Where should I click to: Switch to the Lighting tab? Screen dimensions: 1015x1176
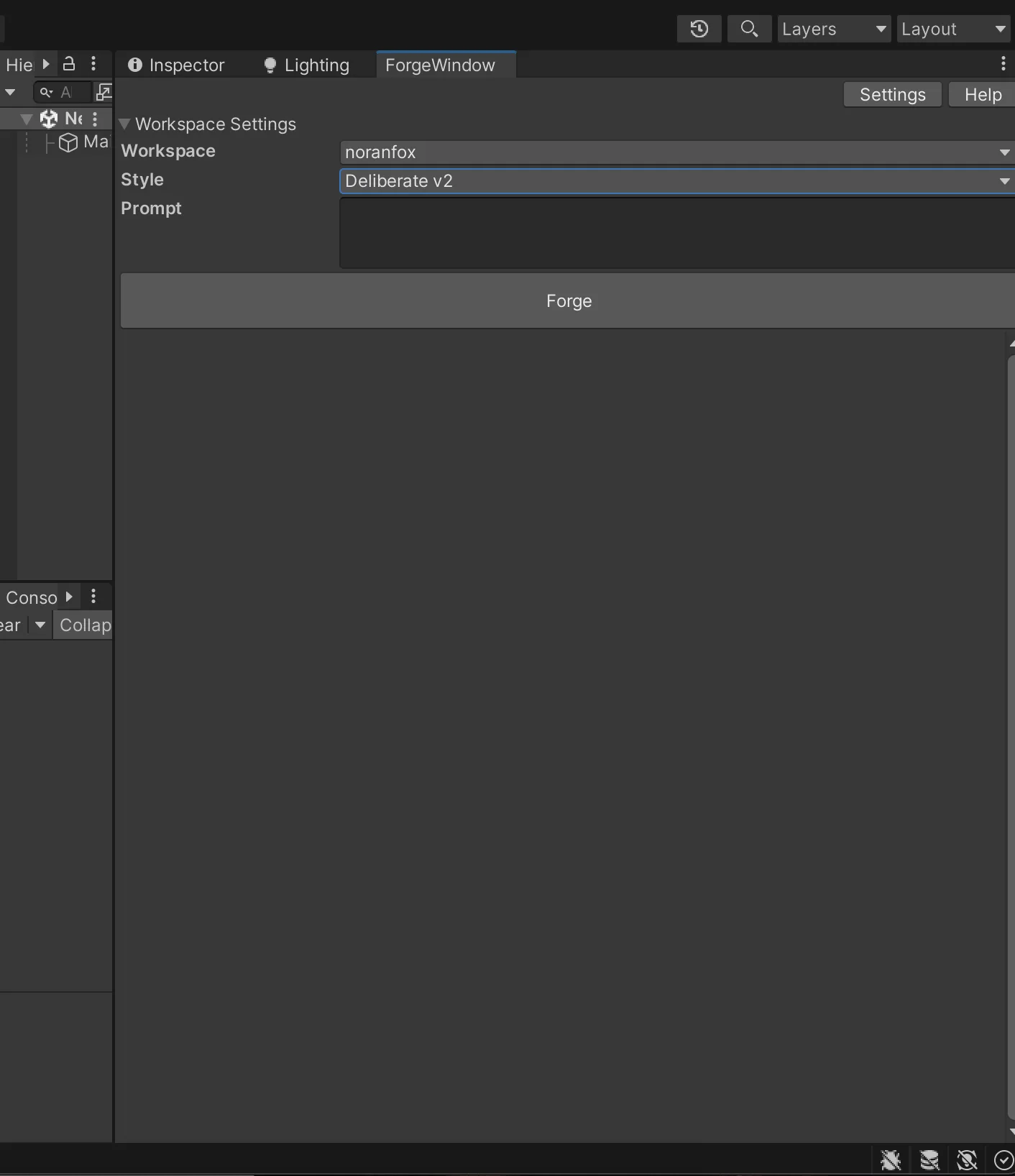click(x=307, y=65)
